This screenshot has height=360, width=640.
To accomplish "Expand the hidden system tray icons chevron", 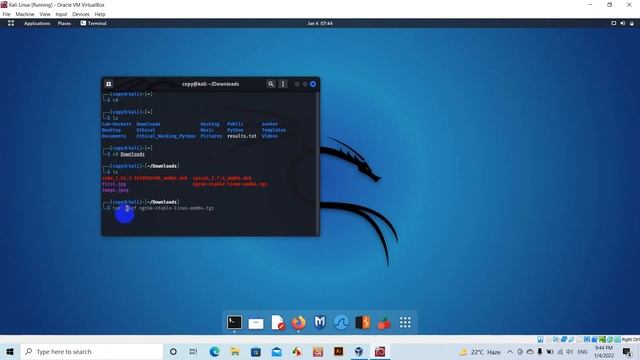I will click(x=510, y=352).
